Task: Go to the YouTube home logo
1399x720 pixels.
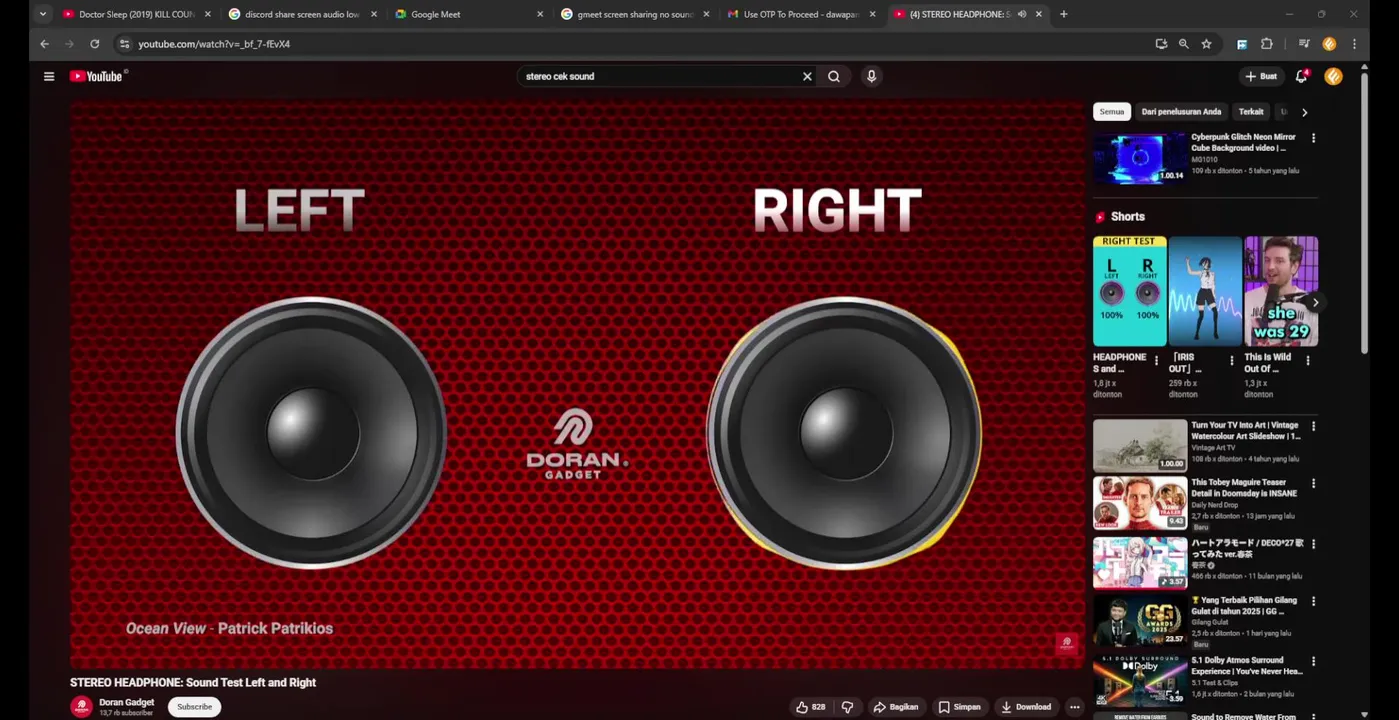Action: pyautogui.click(x=97, y=76)
